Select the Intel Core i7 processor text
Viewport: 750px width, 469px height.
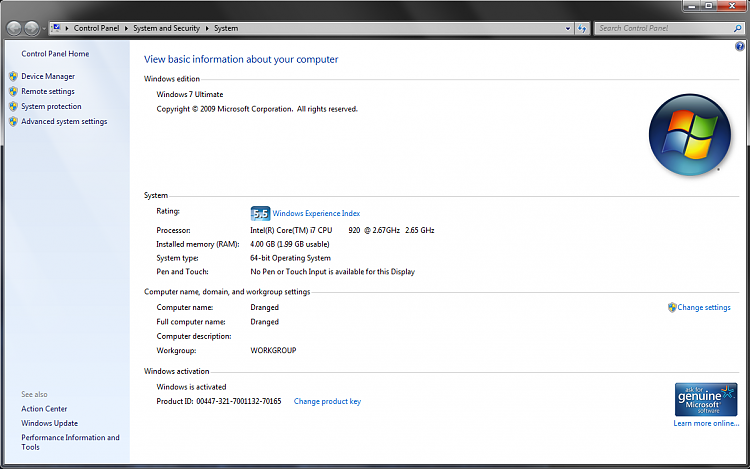click(x=342, y=230)
